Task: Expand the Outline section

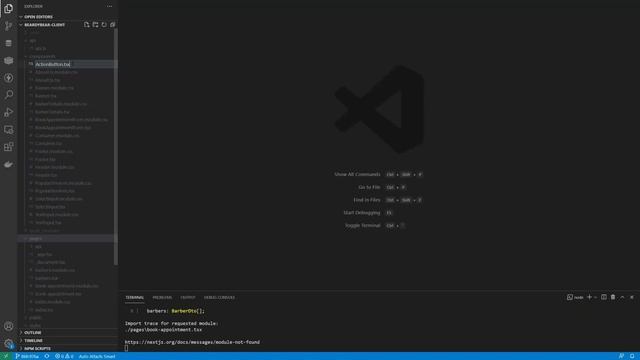Action: pyautogui.click(x=33, y=333)
